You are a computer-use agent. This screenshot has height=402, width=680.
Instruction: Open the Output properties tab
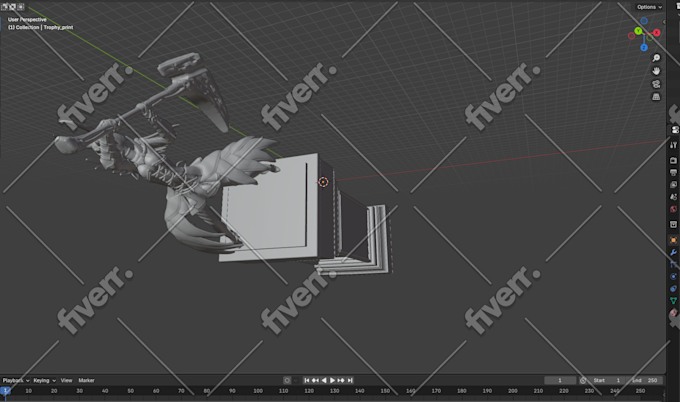pyautogui.click(x=673, y=173)
